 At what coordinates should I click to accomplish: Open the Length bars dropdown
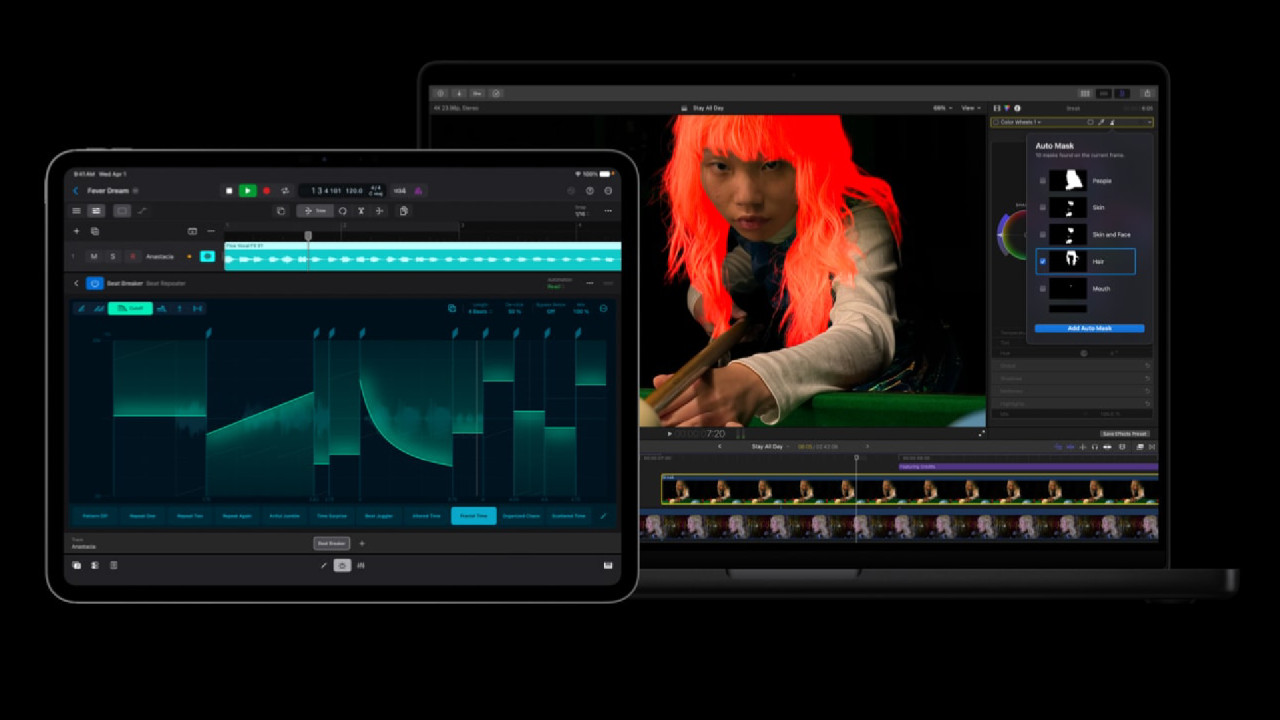tap(480, 309)
